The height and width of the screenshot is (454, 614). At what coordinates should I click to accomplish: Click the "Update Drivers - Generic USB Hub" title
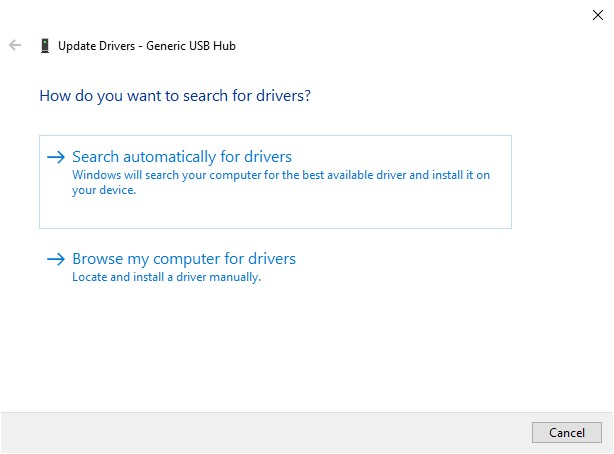(x=147, y=45)
